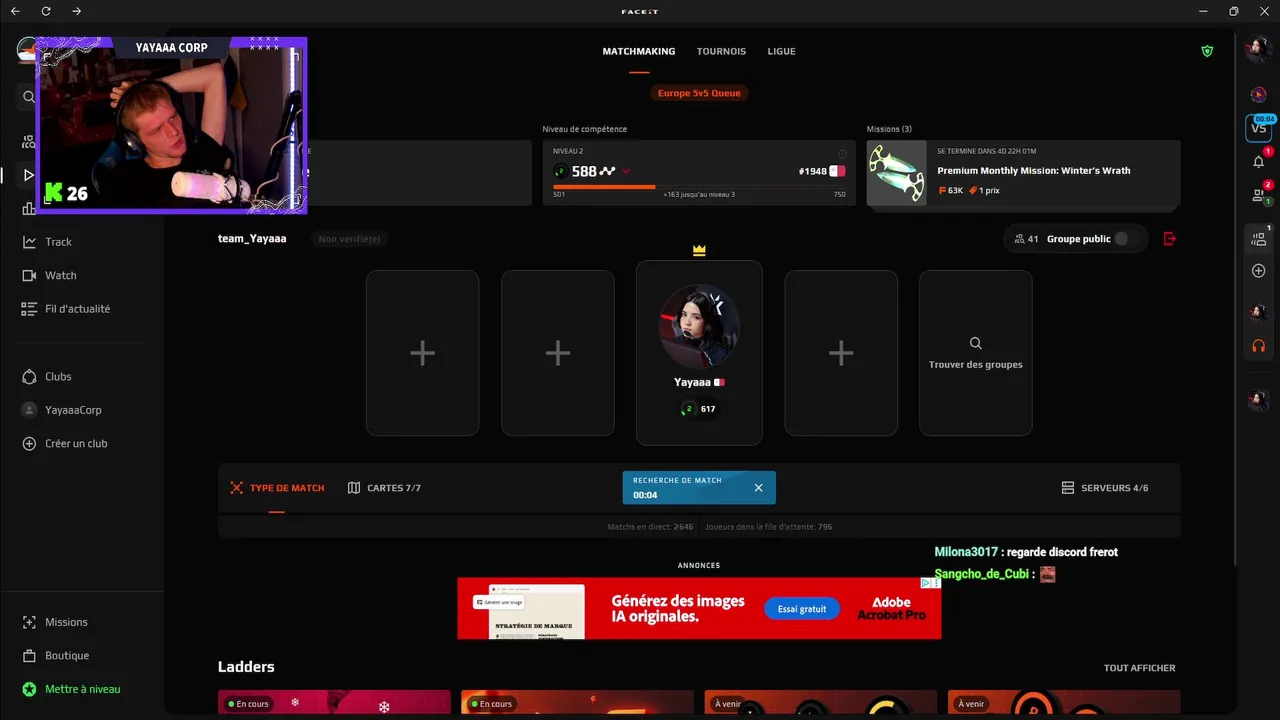Open the notifications bell
Viewport: 1280px width, 720px height.
pyautogui.click(x=1258, y=161)
